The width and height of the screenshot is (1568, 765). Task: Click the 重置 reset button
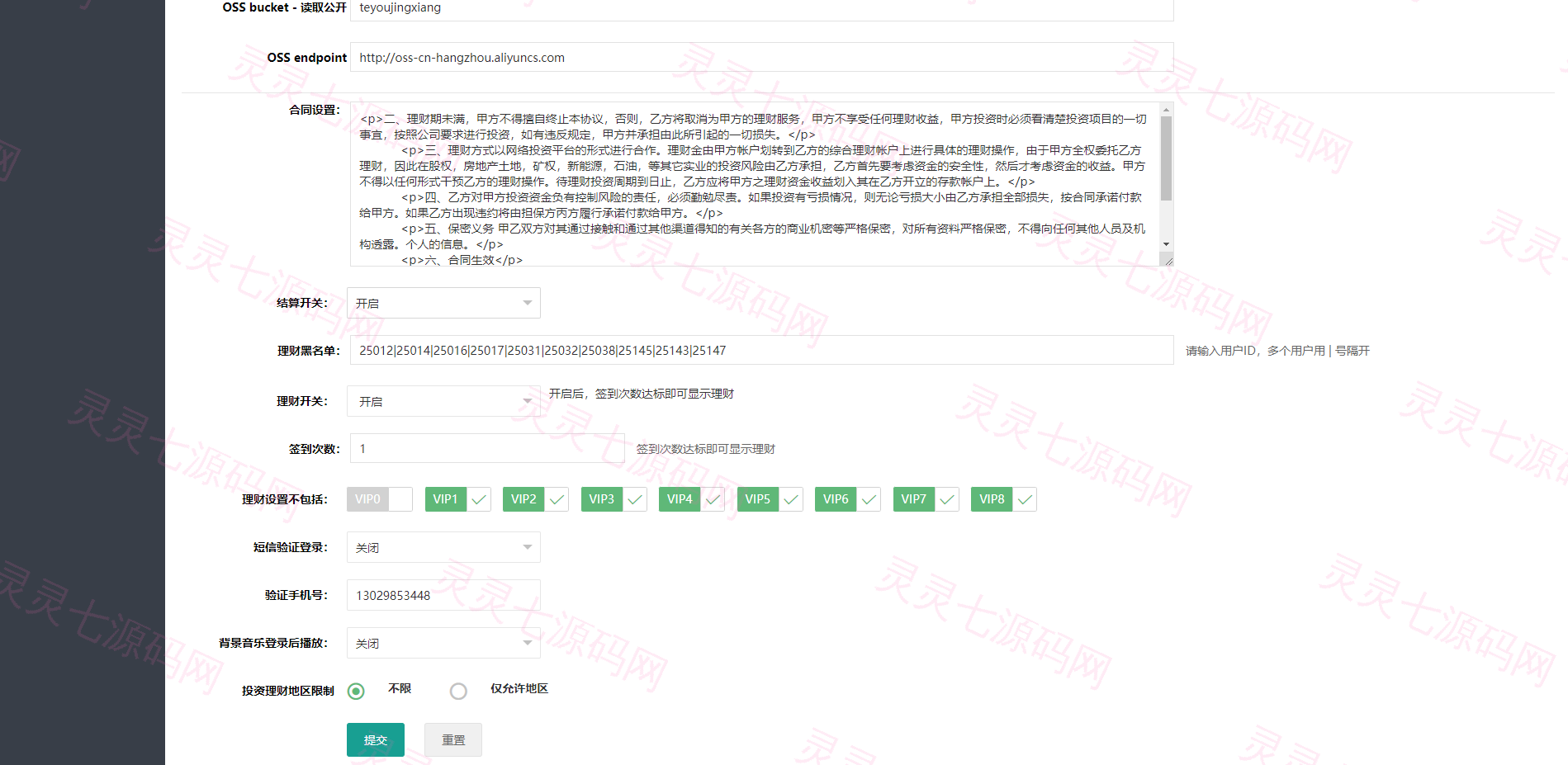(453, 739)
